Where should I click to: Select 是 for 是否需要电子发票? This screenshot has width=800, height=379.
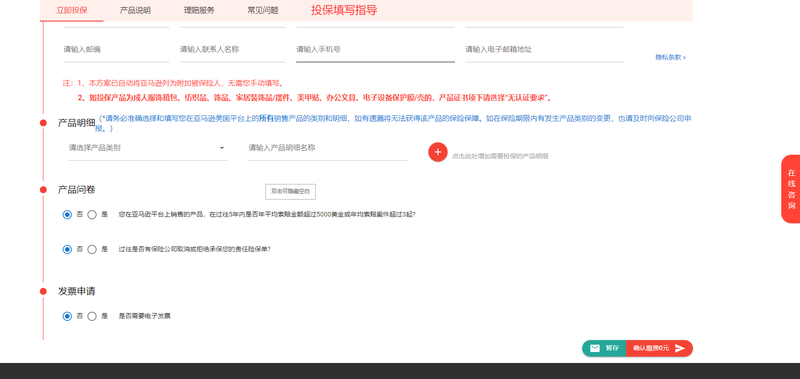pos(92,316)
